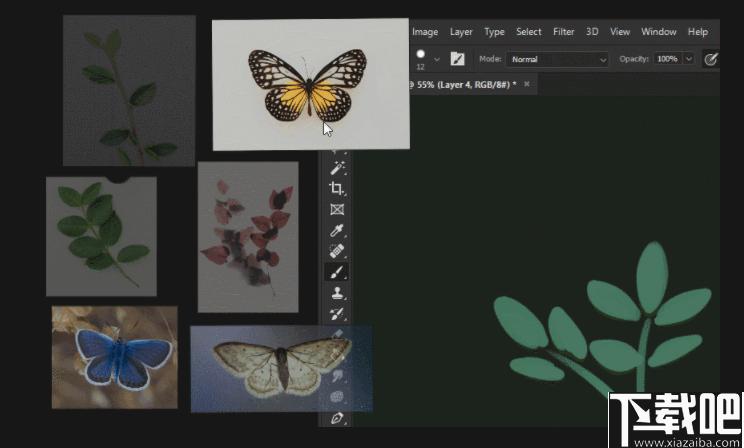The image size is (744, 448).
Task: Toggle pressure for opacity button
Action: tap(711, 59)
